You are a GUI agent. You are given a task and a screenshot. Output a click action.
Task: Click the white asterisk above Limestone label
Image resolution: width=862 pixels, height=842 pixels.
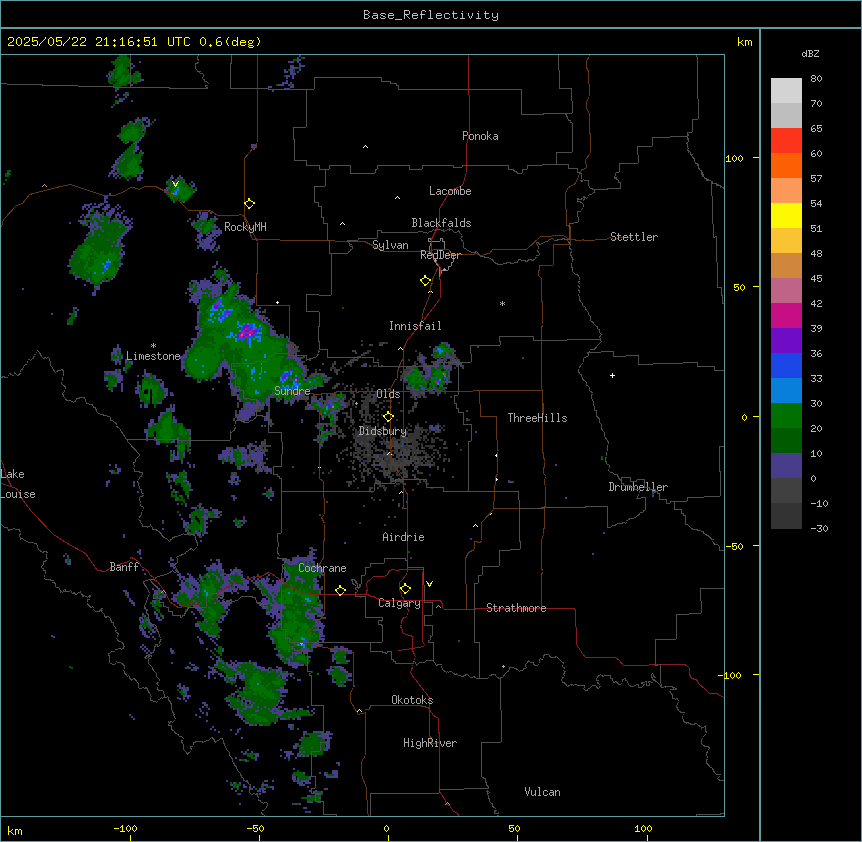click(153, 346)
